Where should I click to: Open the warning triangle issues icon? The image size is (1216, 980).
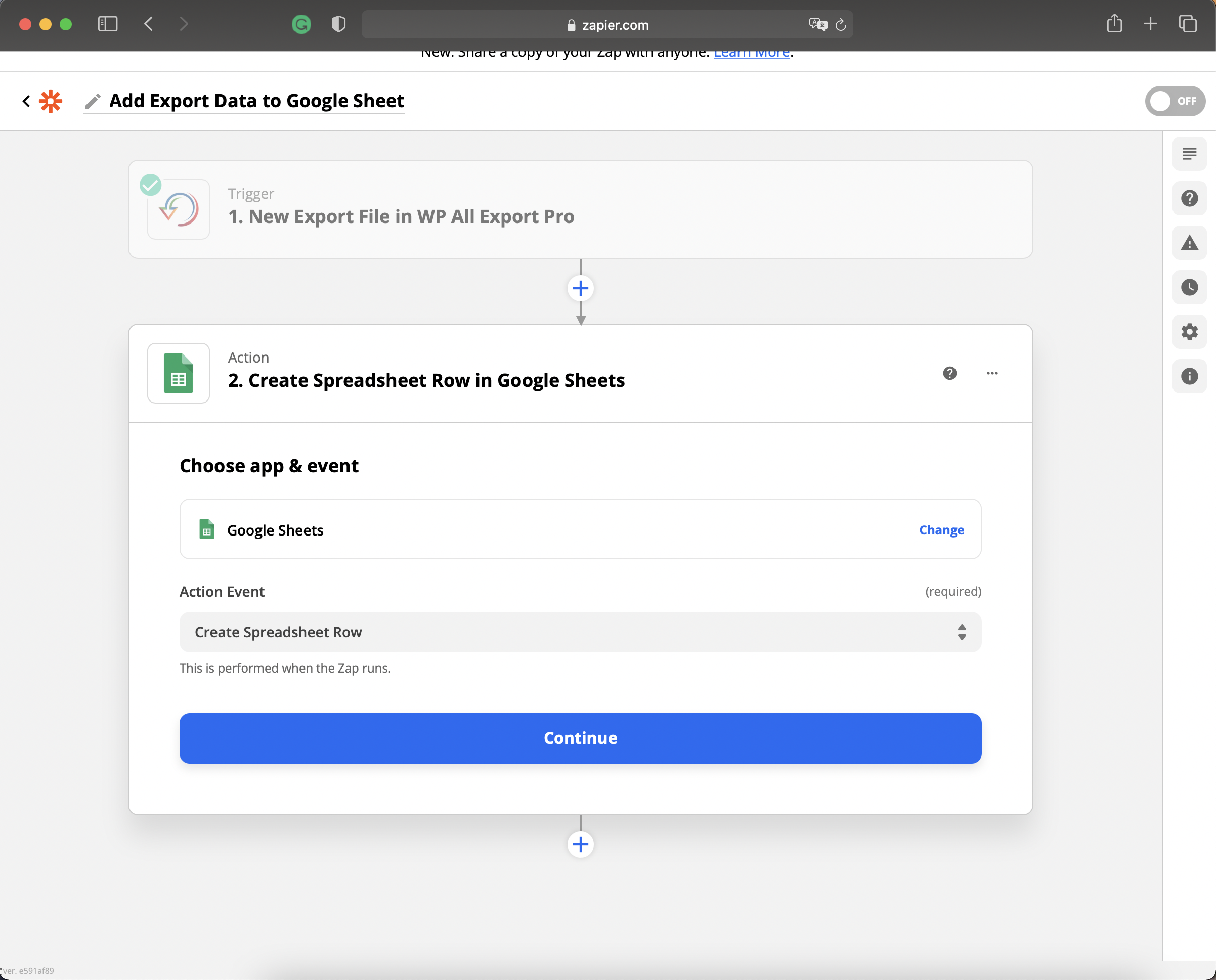pos(1189,243)
